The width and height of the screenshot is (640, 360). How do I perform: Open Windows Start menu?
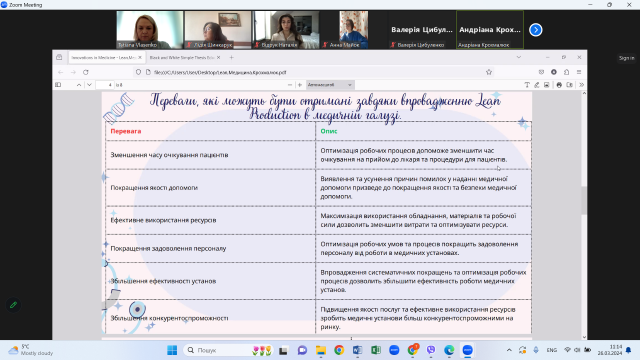point(172,350)
